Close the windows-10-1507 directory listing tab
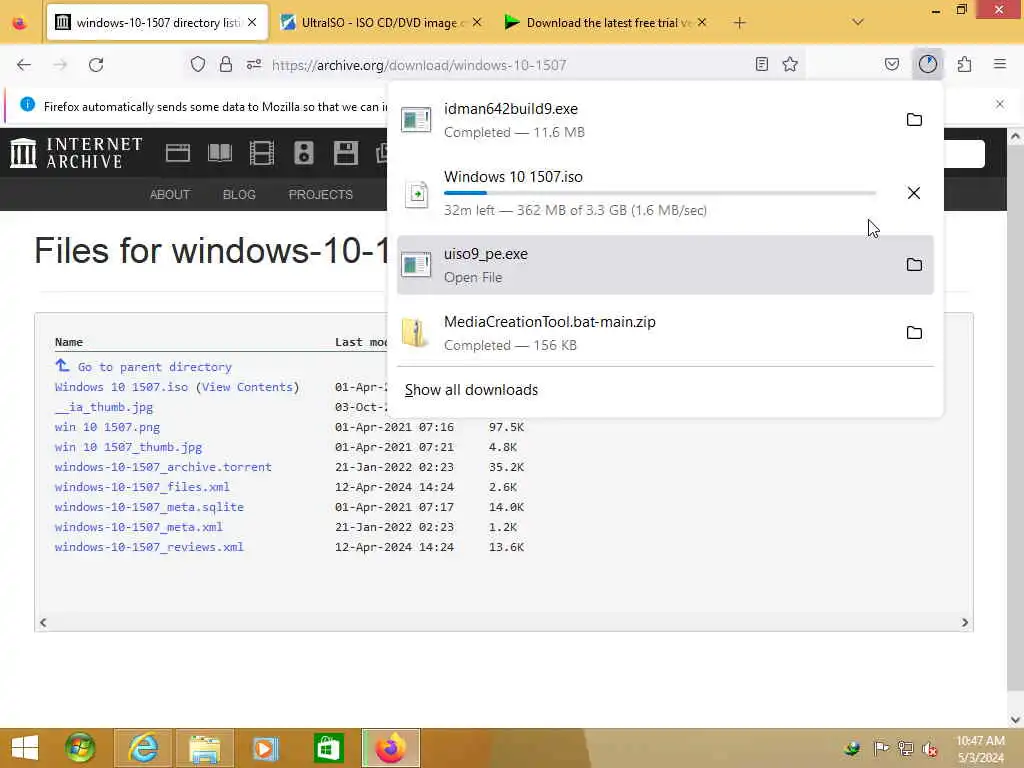The height and width of the screenshot is (768, 1024). pos(252,22)
